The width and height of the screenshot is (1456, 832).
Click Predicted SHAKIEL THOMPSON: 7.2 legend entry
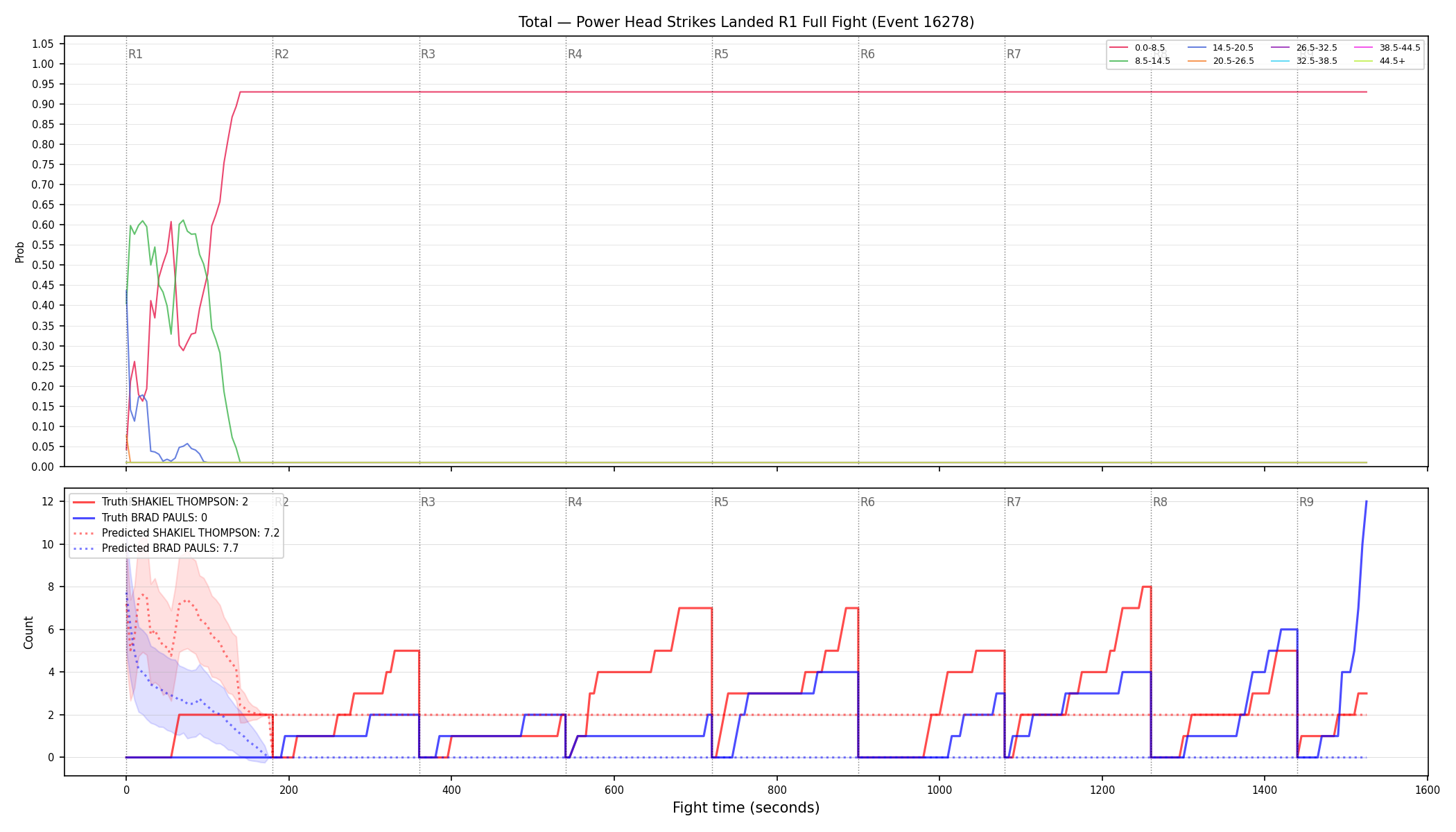[x=176, y=533]
